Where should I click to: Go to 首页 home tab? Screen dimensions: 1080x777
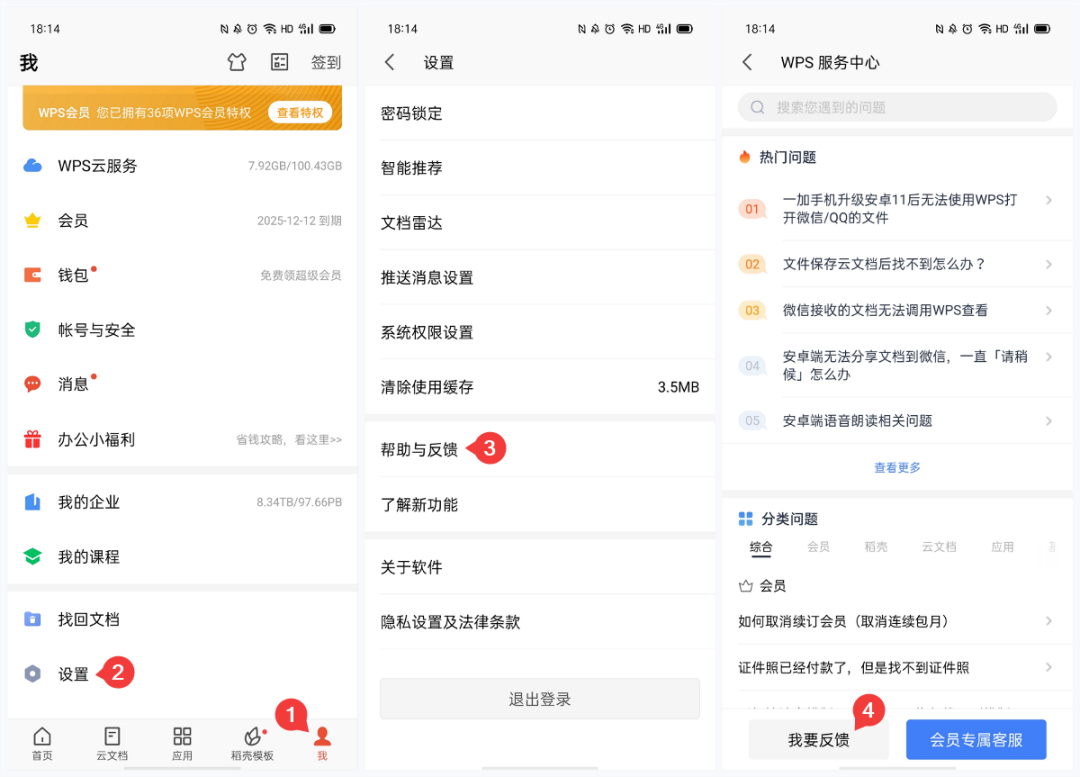point(42,743)
